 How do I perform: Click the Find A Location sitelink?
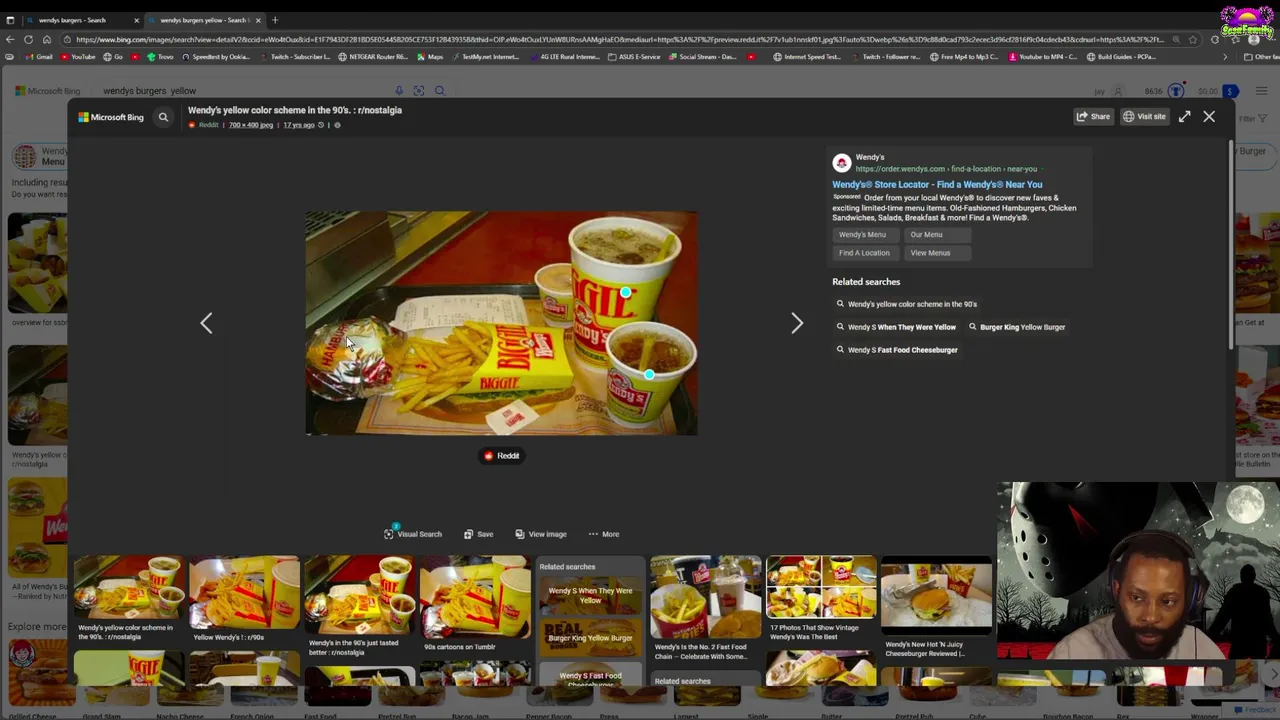[x=864, y=253]
